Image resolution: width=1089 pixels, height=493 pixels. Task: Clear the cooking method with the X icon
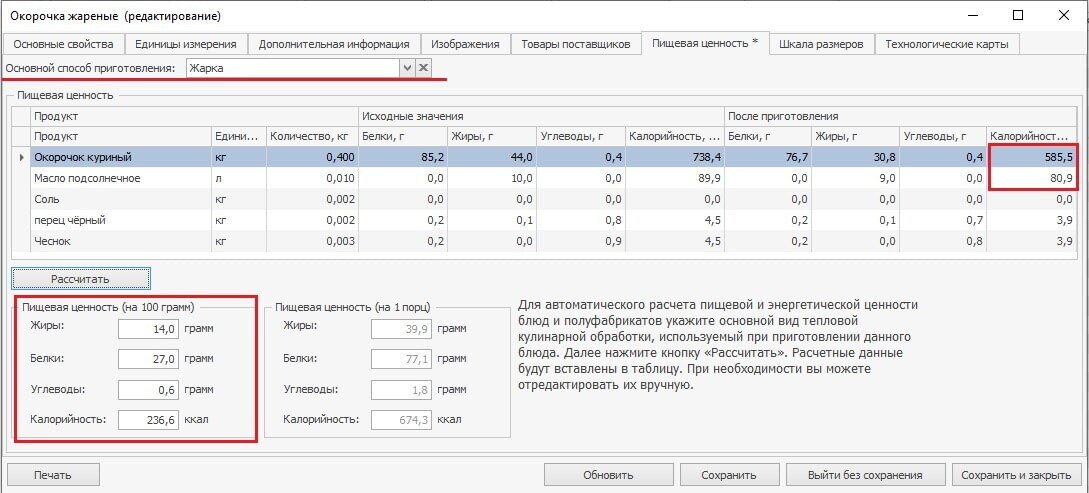423,68
